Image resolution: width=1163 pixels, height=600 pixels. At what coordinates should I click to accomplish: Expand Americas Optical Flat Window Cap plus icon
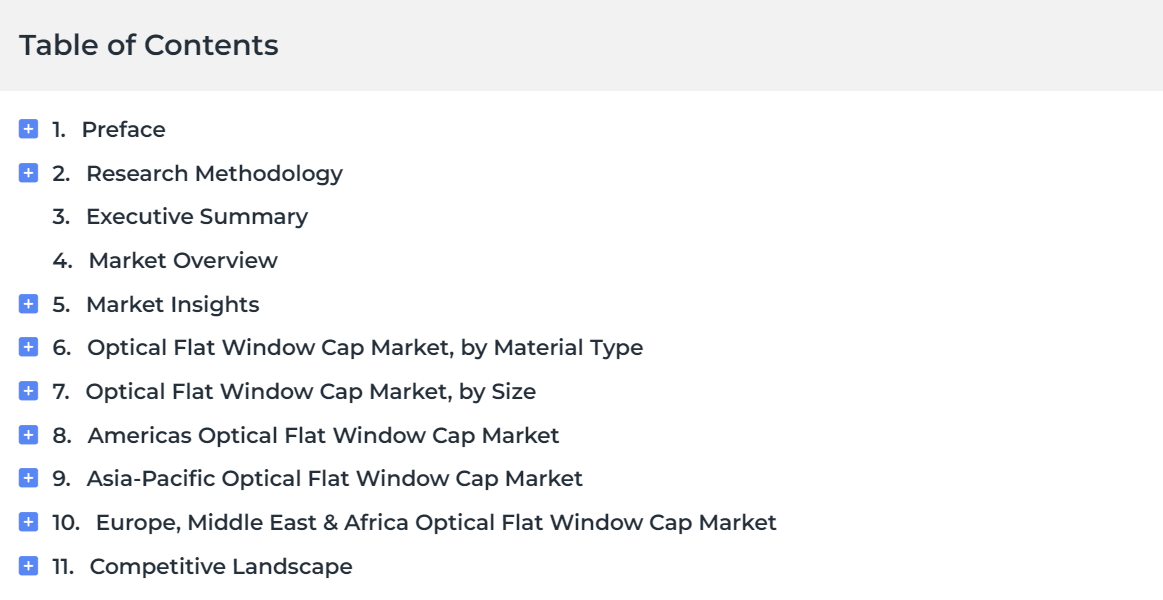(28, 435)
